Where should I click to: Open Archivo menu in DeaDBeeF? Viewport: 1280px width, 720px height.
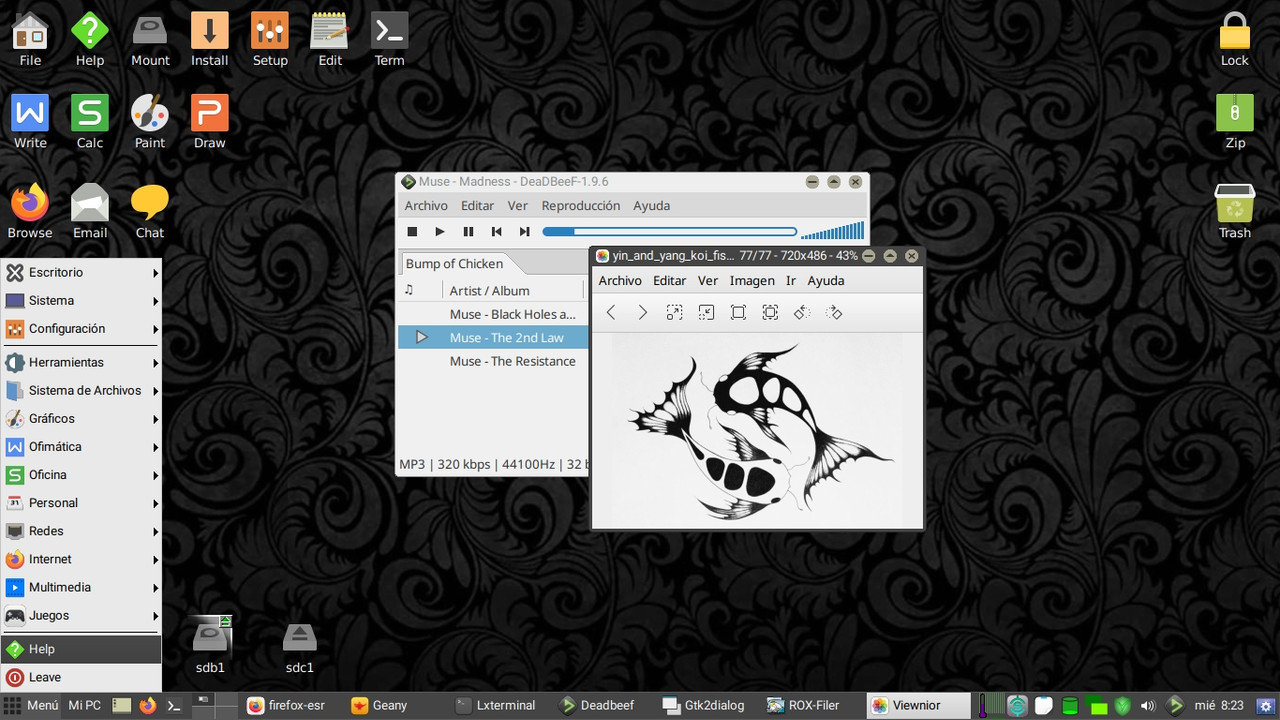pyautogui.click(x=426, y=206)
